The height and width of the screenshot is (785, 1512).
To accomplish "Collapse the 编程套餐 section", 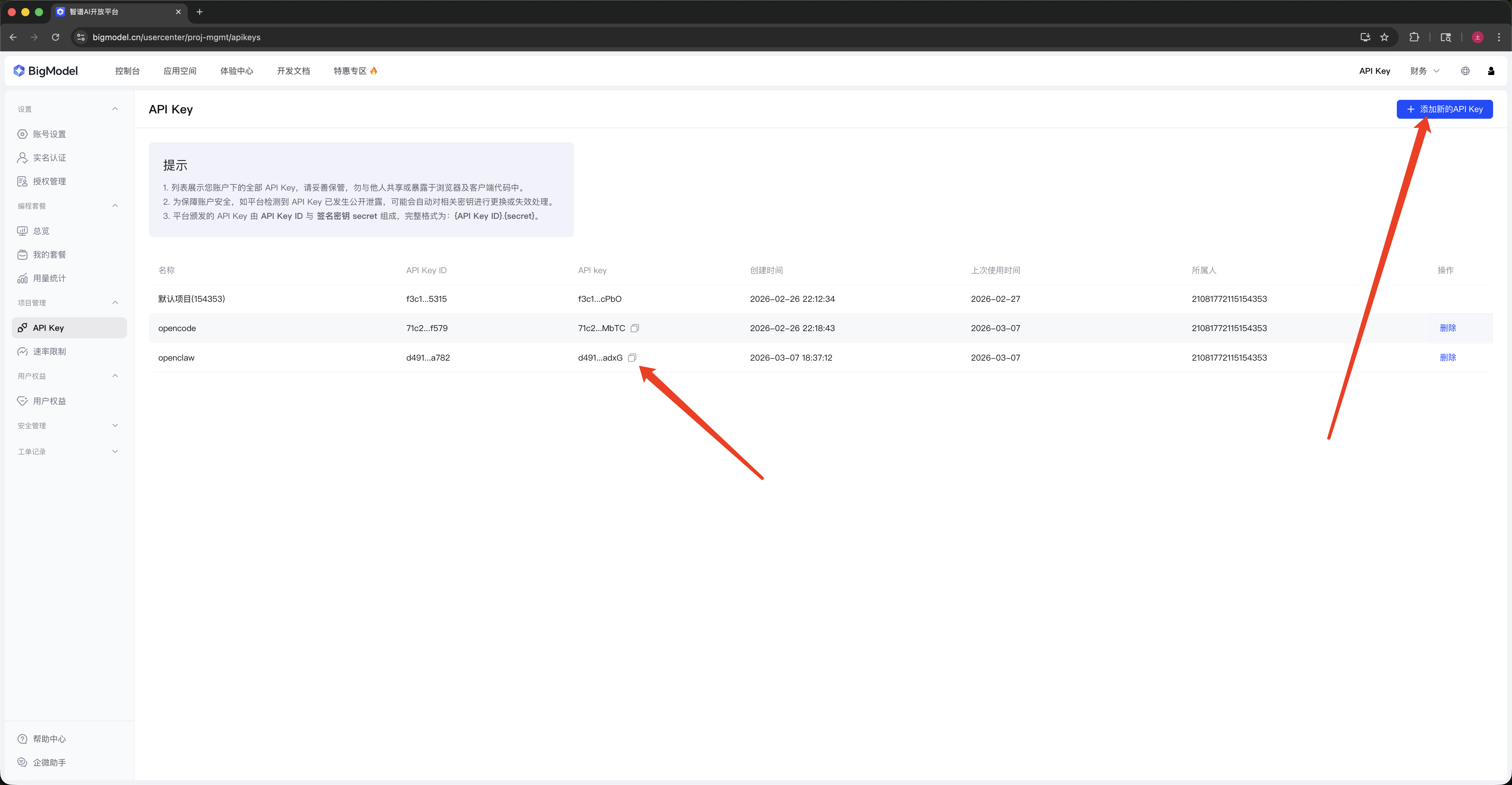I will click(115, 206).
